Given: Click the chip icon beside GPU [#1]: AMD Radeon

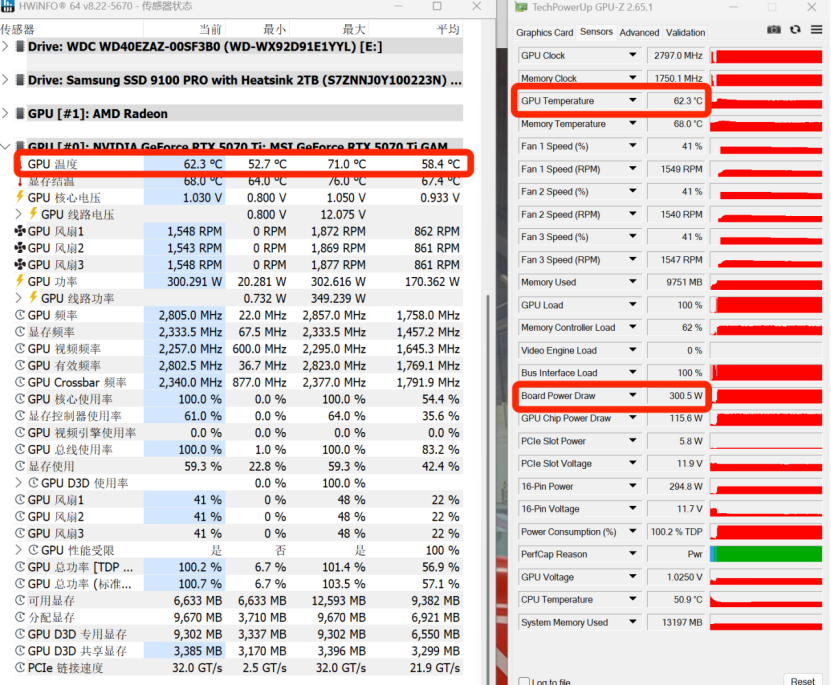Looking at the screenshot, I should [x=20, y=113].
